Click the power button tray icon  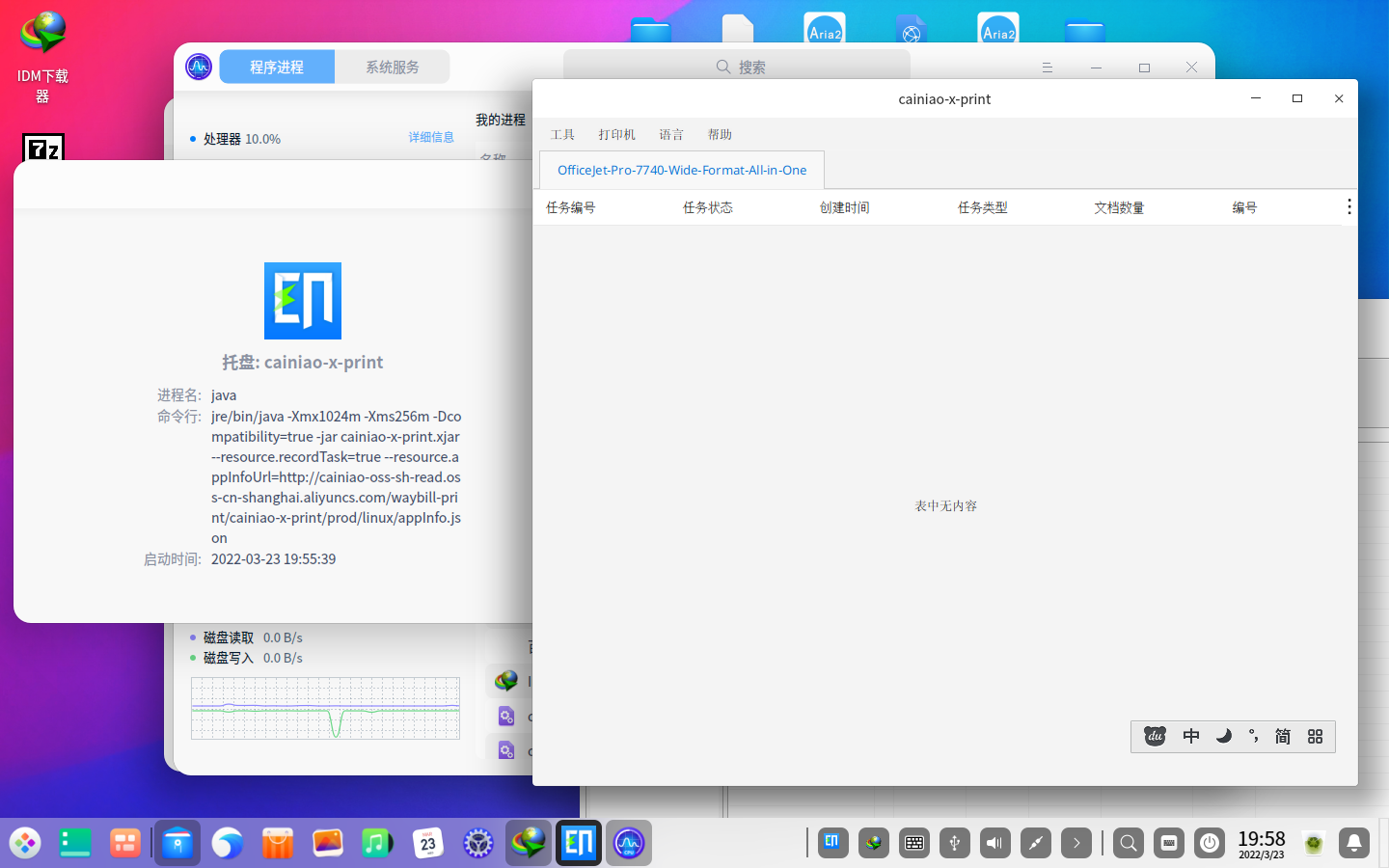(x=1210, y=843)
